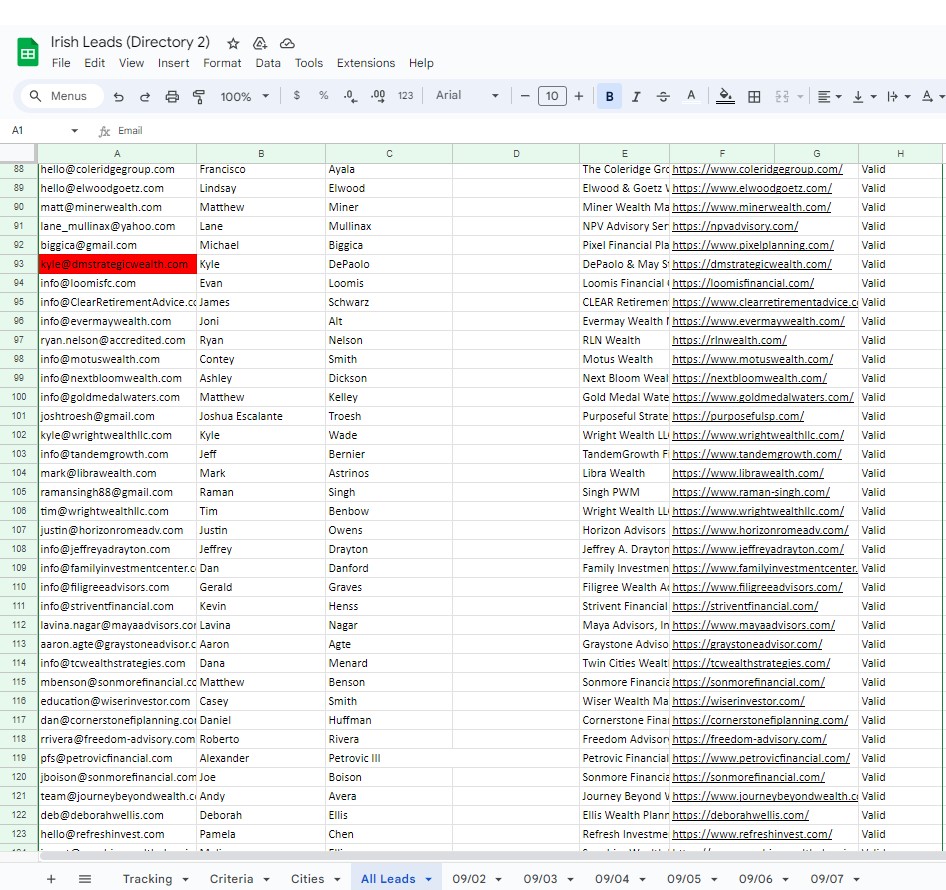Switch to the Tracking sheet tab

coord(148,879)
